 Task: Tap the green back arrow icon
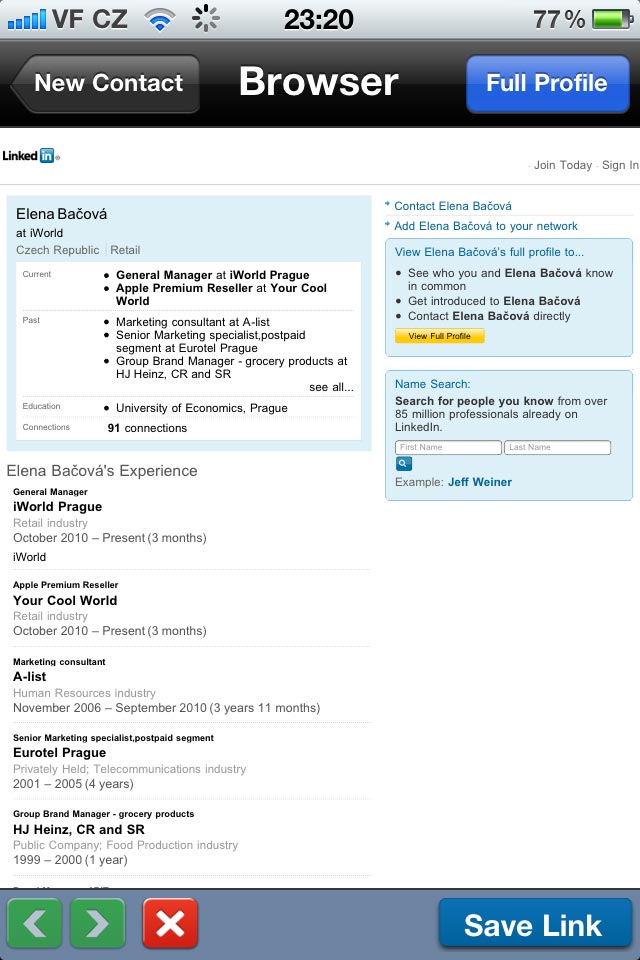34,923
